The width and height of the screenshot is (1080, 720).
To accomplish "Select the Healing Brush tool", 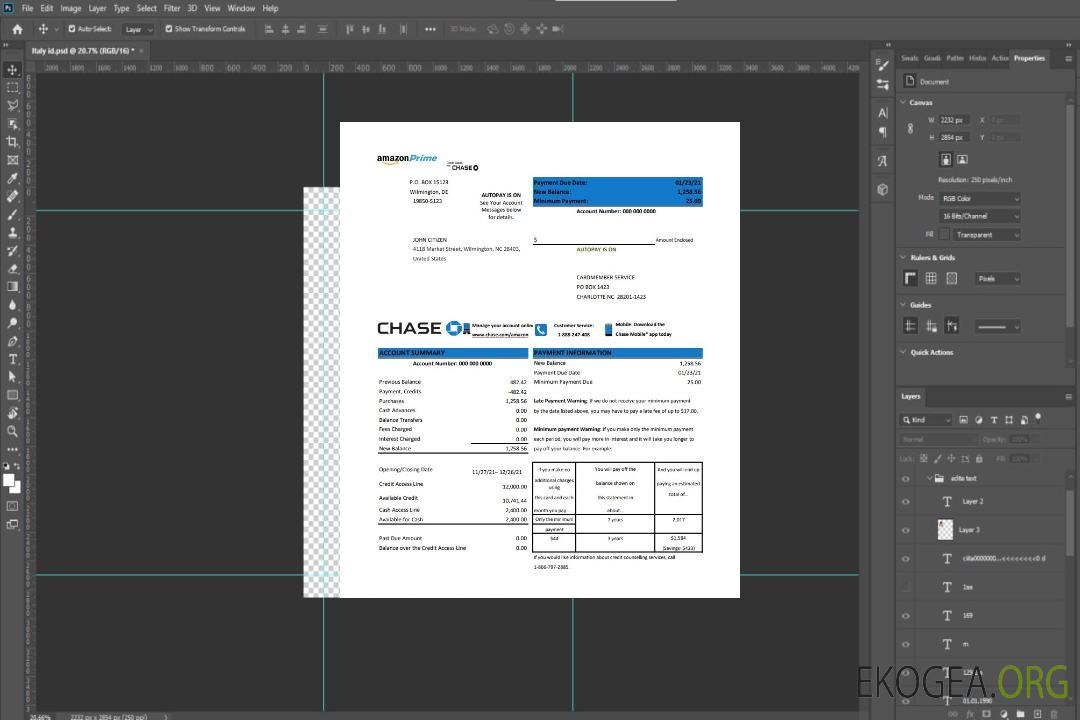I will click(12, 196).
